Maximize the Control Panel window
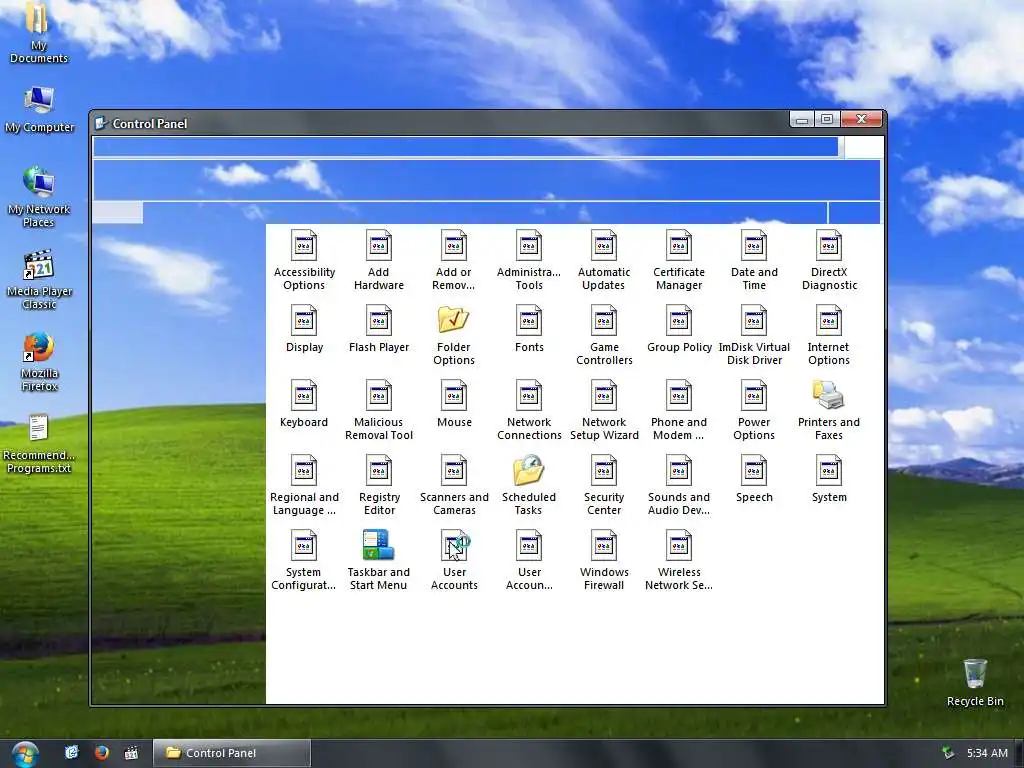Image resolution: width=1024 pixels, height=768 pixels. pyautogui.click(x=827, y=119)
